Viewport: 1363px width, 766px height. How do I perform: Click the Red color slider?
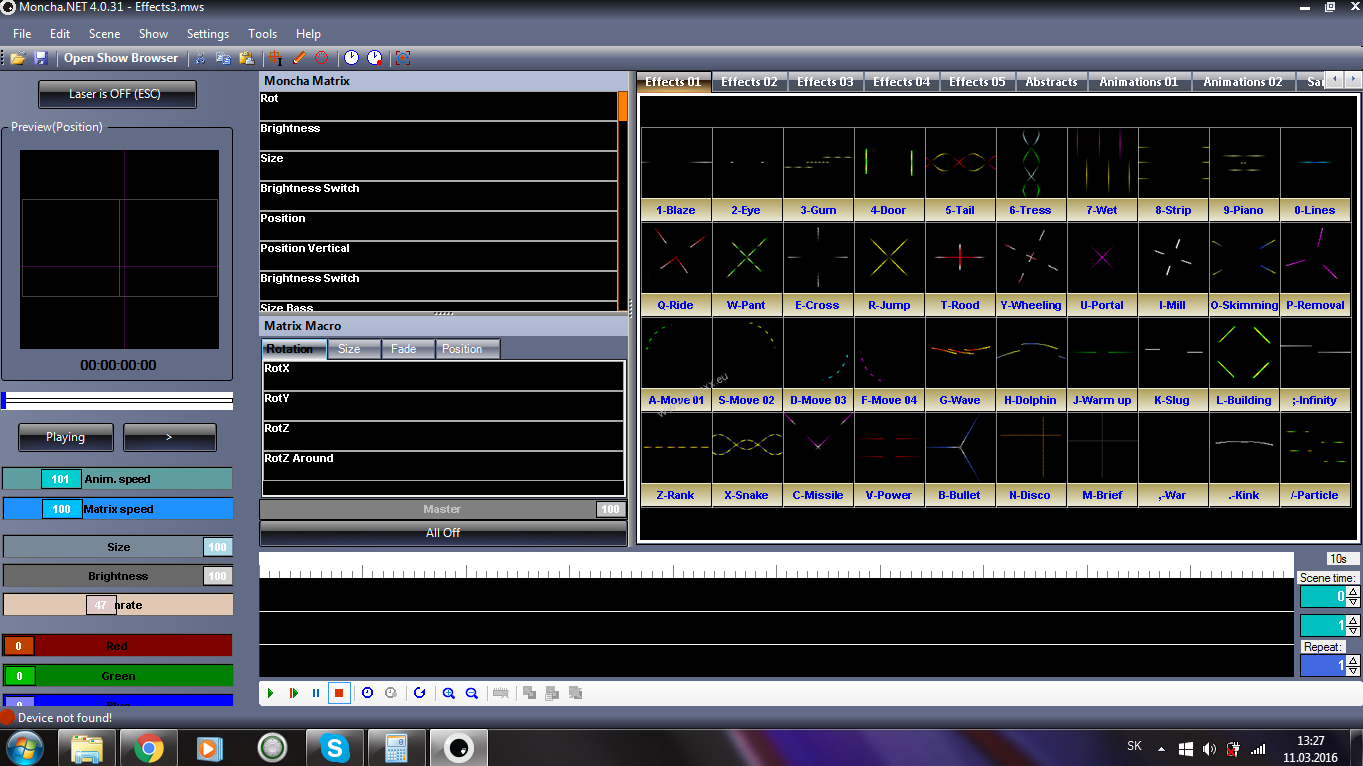click(x=118, y=646)
